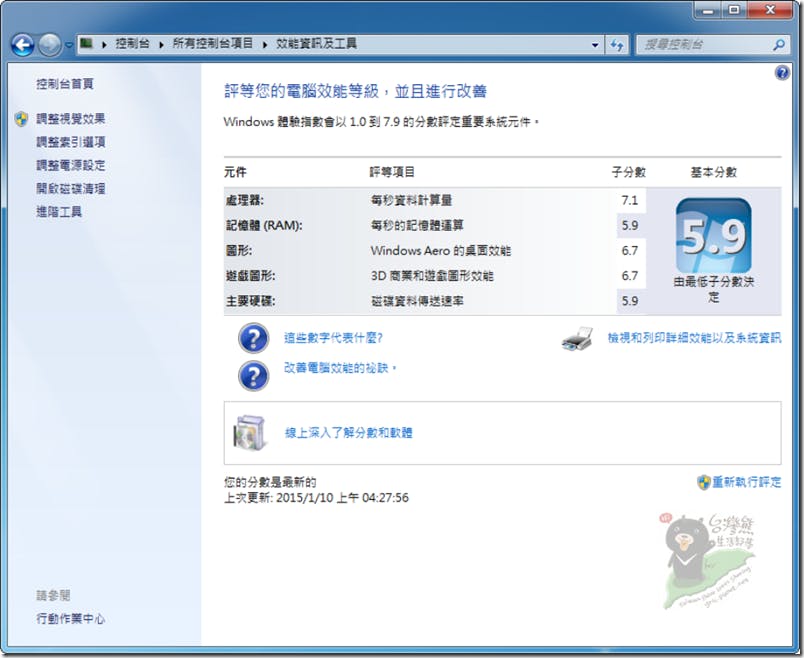Click the 5.9 subscore for 記憶體 (RAM)
This screenshot has width=804, height=658.
tap(630, 225)
